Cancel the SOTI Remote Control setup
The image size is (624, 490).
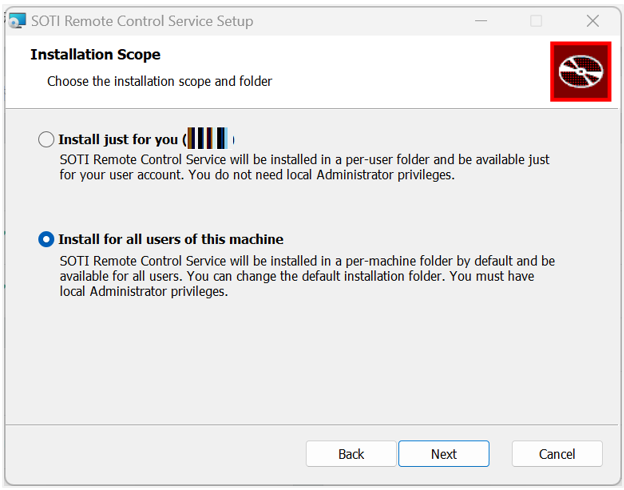pyautogui.click(x=557, y=454)
